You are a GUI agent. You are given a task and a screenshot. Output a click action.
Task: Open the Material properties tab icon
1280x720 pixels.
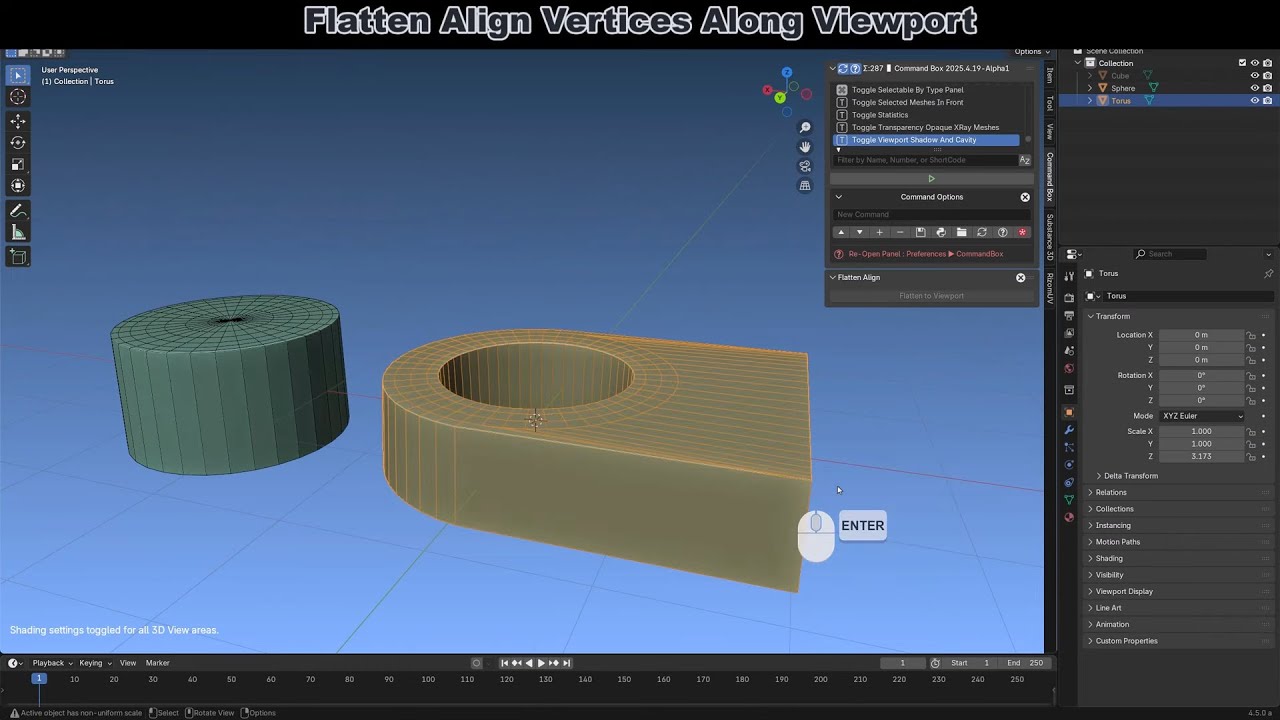[x=1069, y=517]
